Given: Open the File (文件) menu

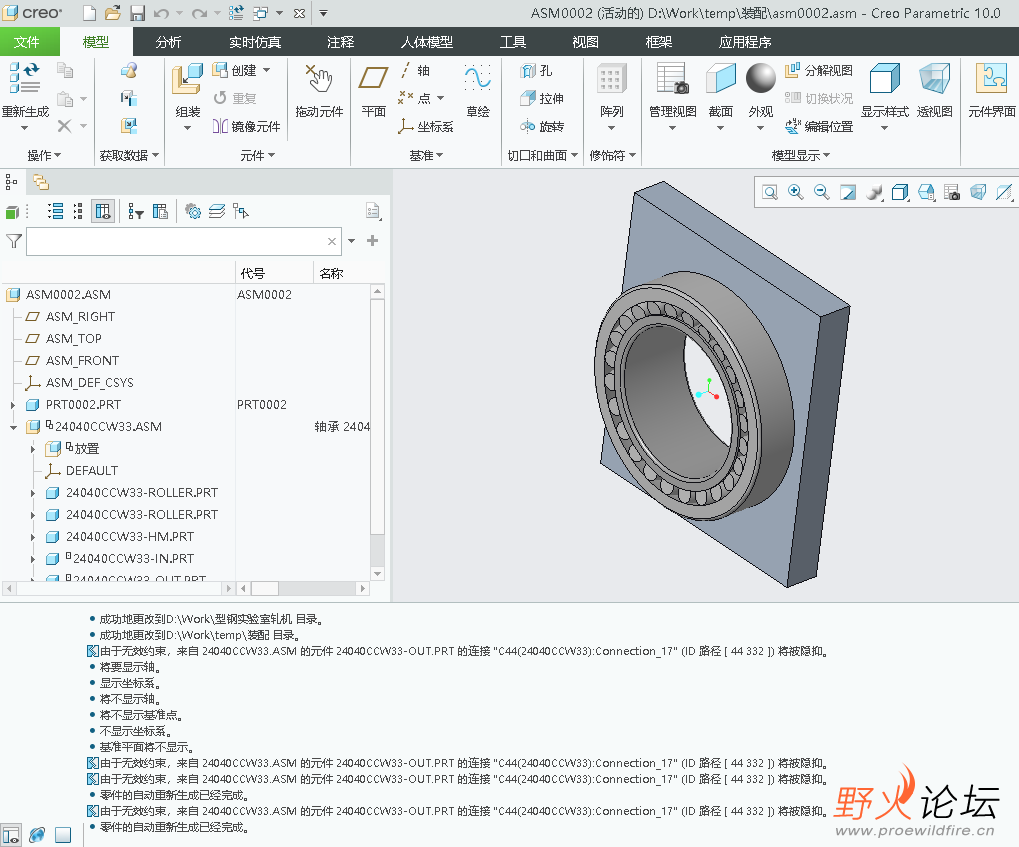Looking at the screenshot, I should (x=26, y=42).
